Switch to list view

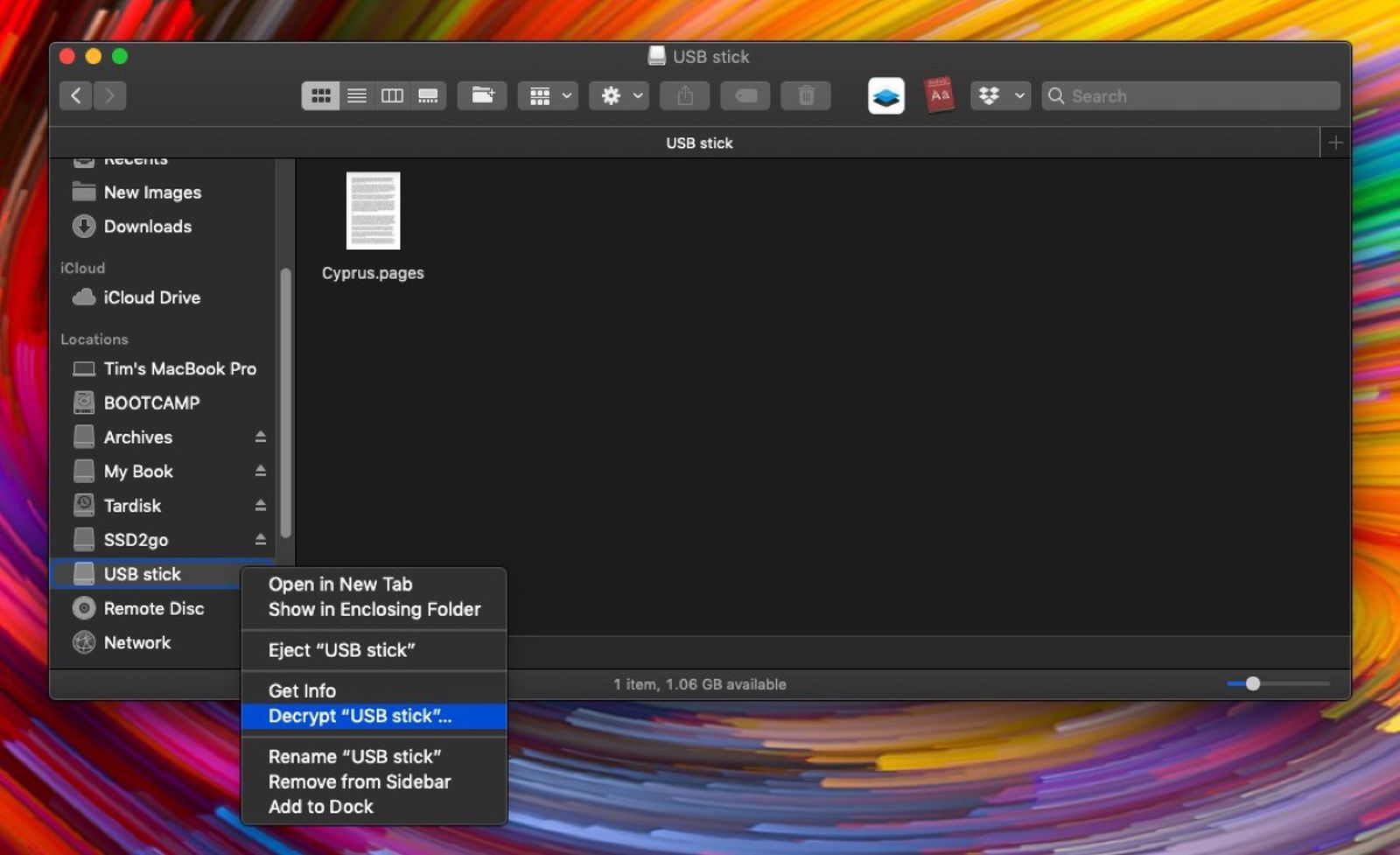click(x=356, y=95)
